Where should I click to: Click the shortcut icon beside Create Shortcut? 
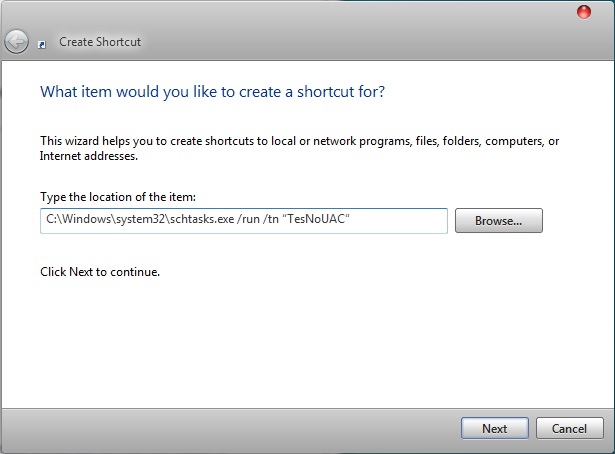[42, 45]
